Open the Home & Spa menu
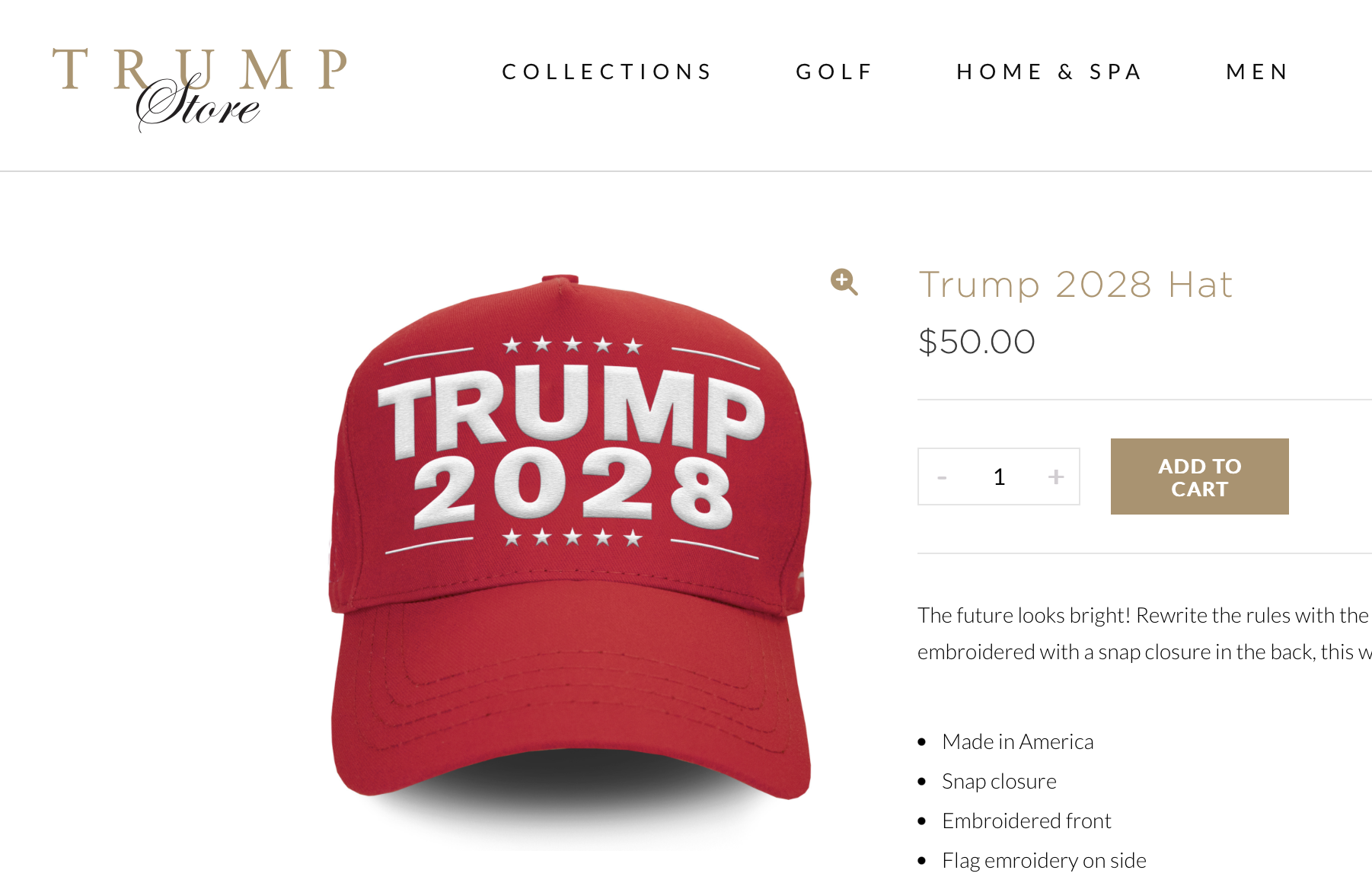The width and height of the screenshot is (1372, 886). (1049, 72)
